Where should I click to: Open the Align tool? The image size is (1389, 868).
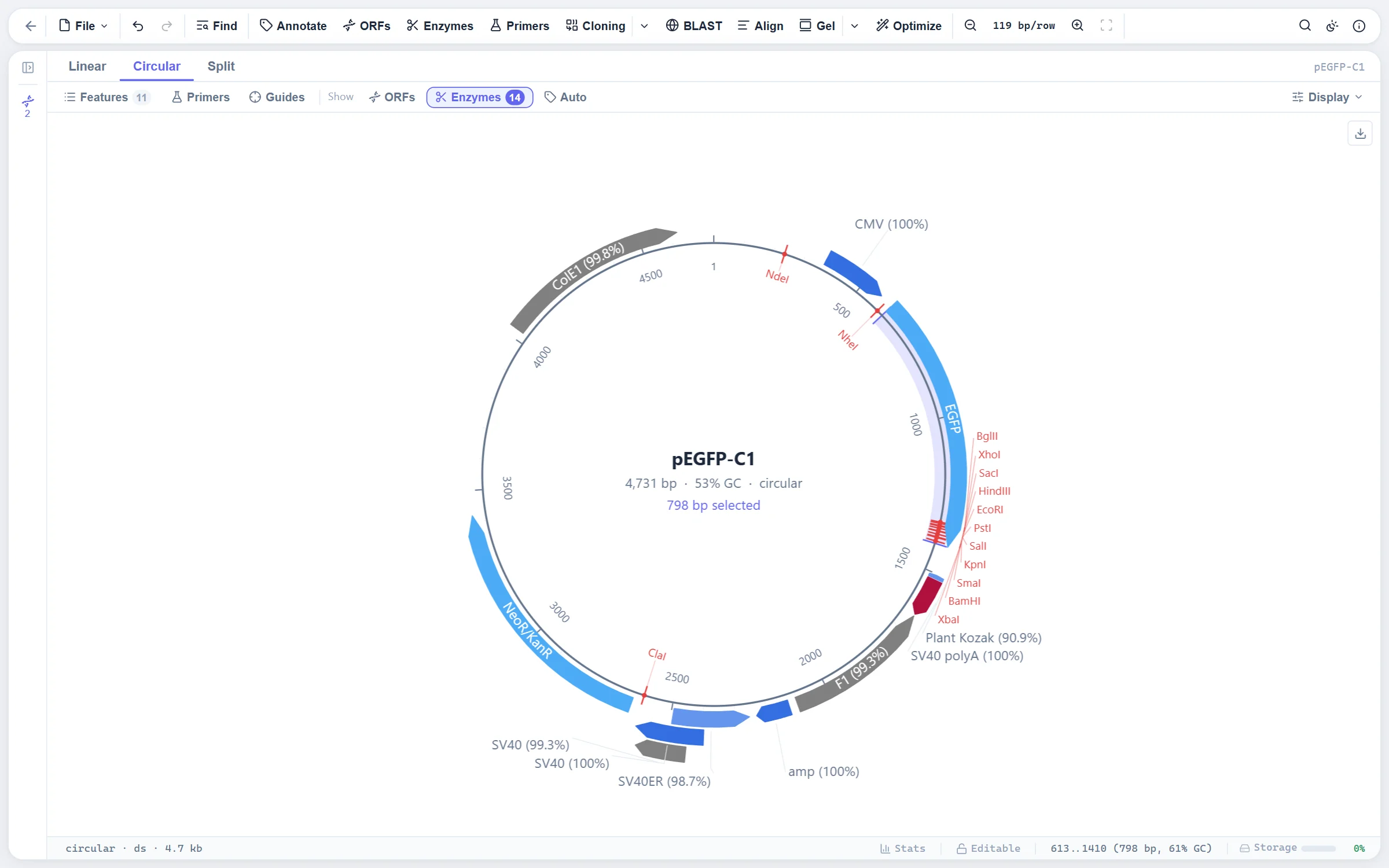(760, 25)
